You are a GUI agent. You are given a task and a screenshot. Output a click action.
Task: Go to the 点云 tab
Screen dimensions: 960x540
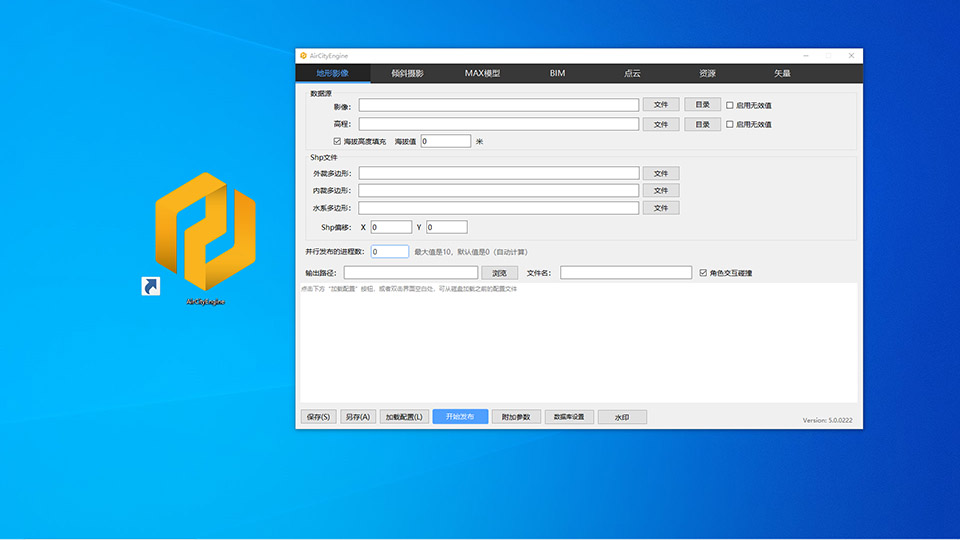click(x=632, y=73)
